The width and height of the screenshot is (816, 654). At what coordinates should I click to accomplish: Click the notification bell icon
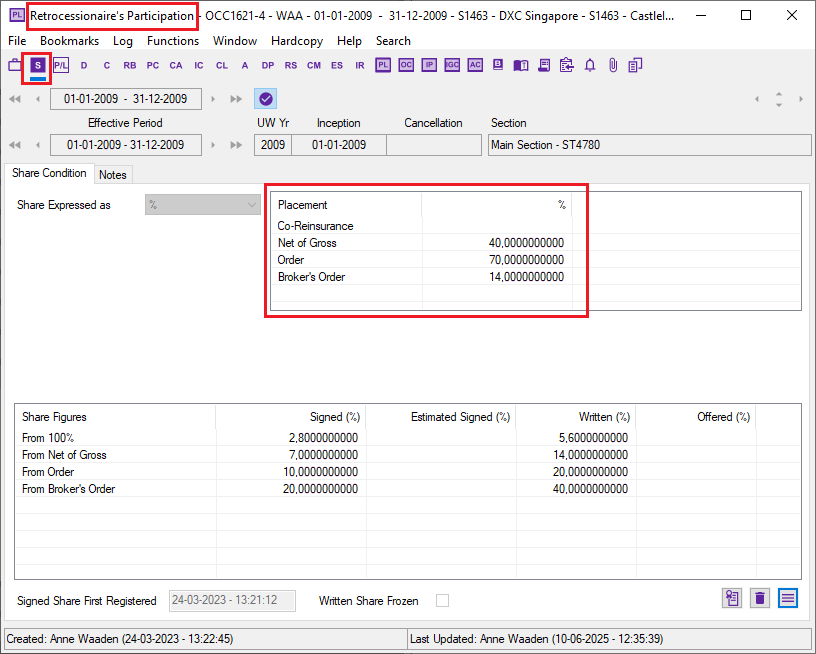(590, 65)
